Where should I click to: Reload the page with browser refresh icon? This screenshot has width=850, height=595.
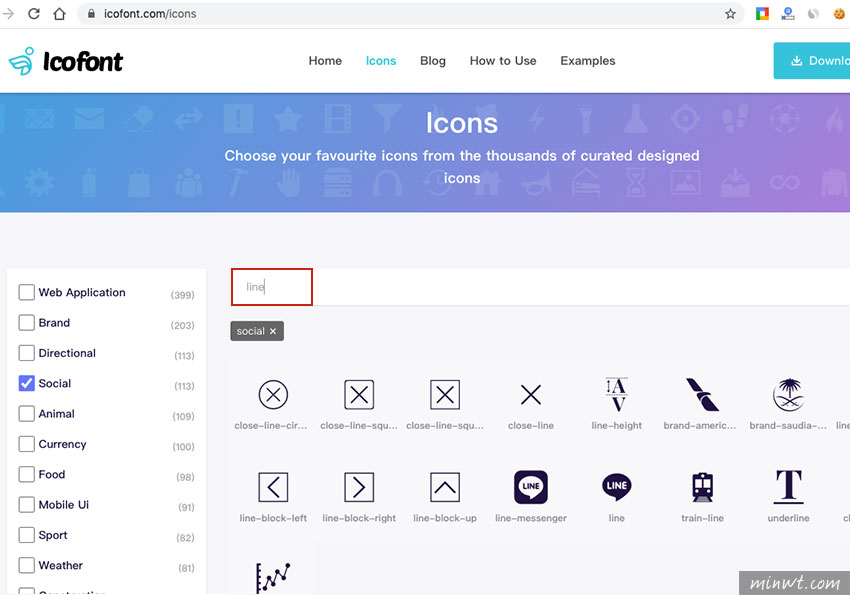(34, 14)
